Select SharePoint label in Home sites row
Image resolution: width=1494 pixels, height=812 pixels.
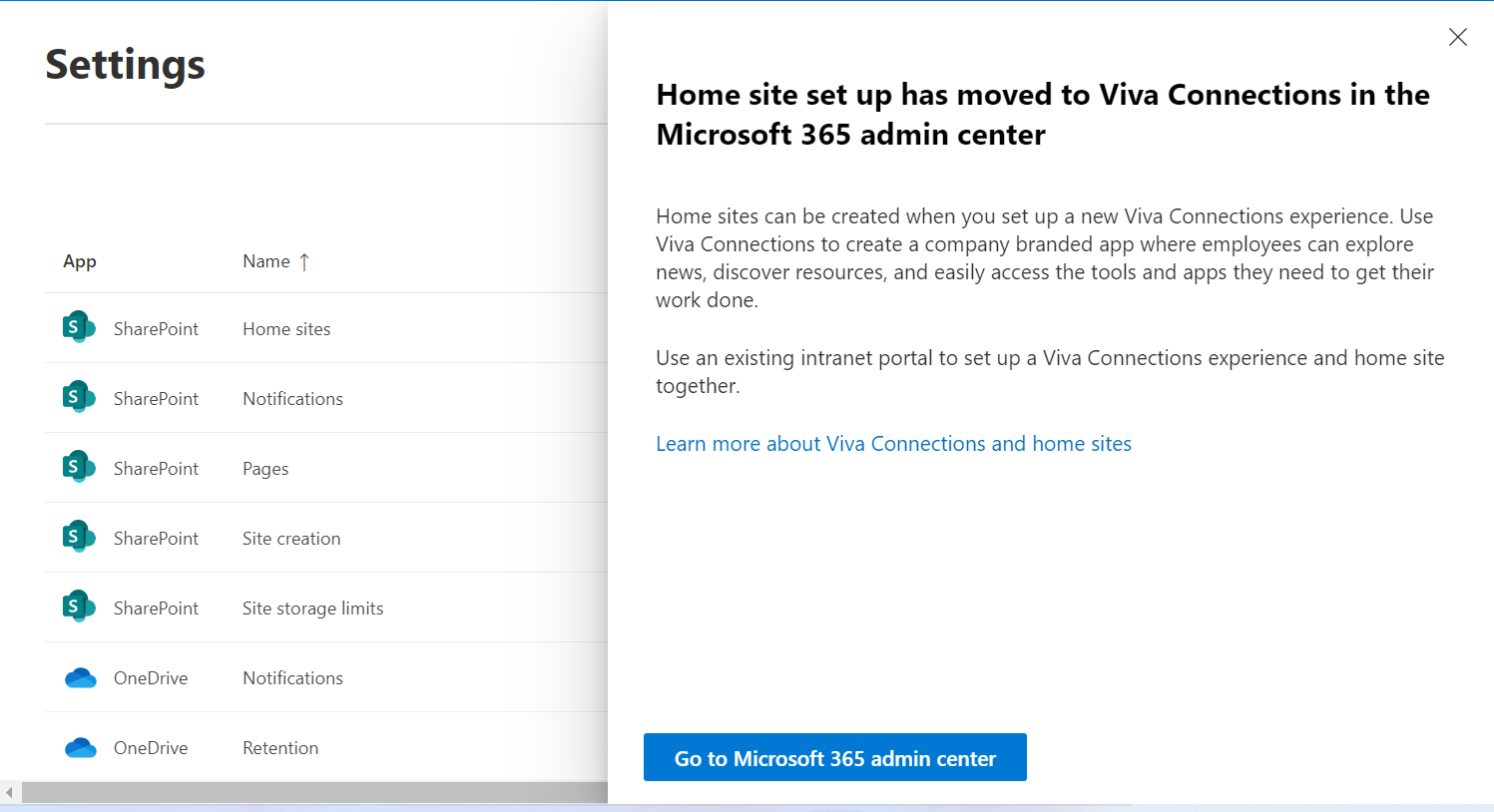[x=156, y=329]
